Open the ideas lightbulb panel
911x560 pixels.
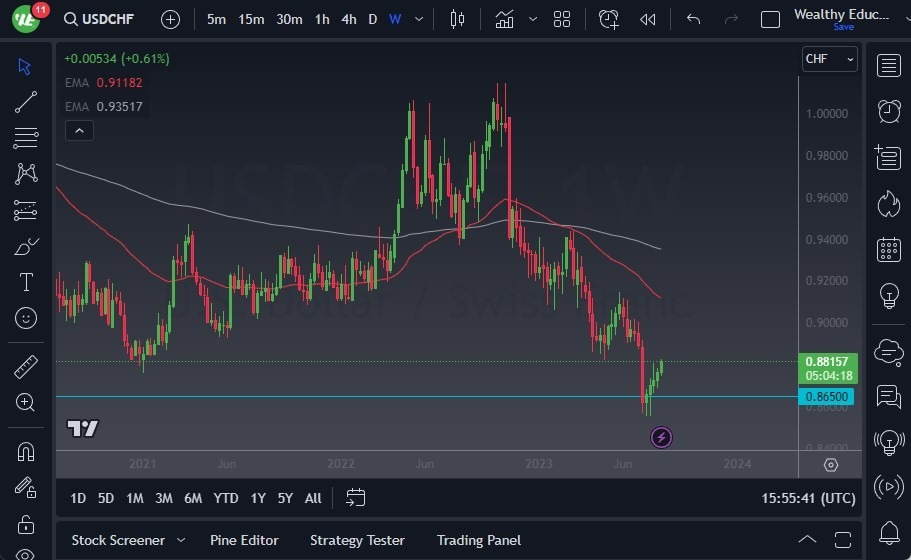pos(888,296)
